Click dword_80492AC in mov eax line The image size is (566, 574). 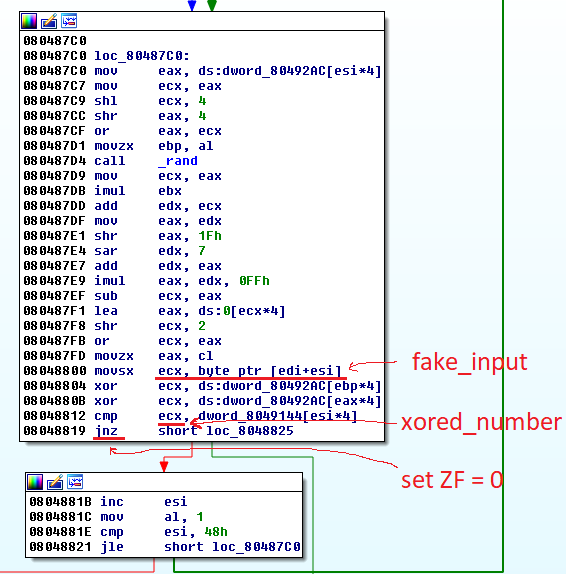(x=273, y=71)
